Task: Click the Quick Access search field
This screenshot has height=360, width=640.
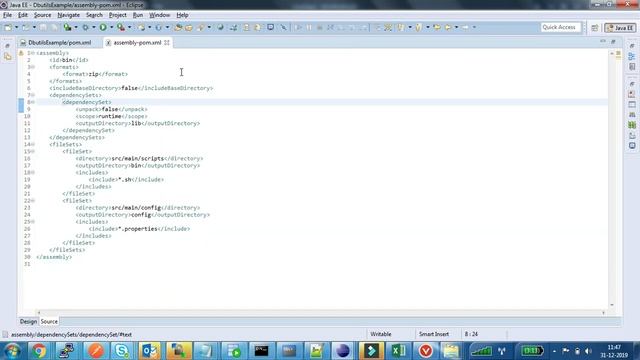Action: [560, 27]
